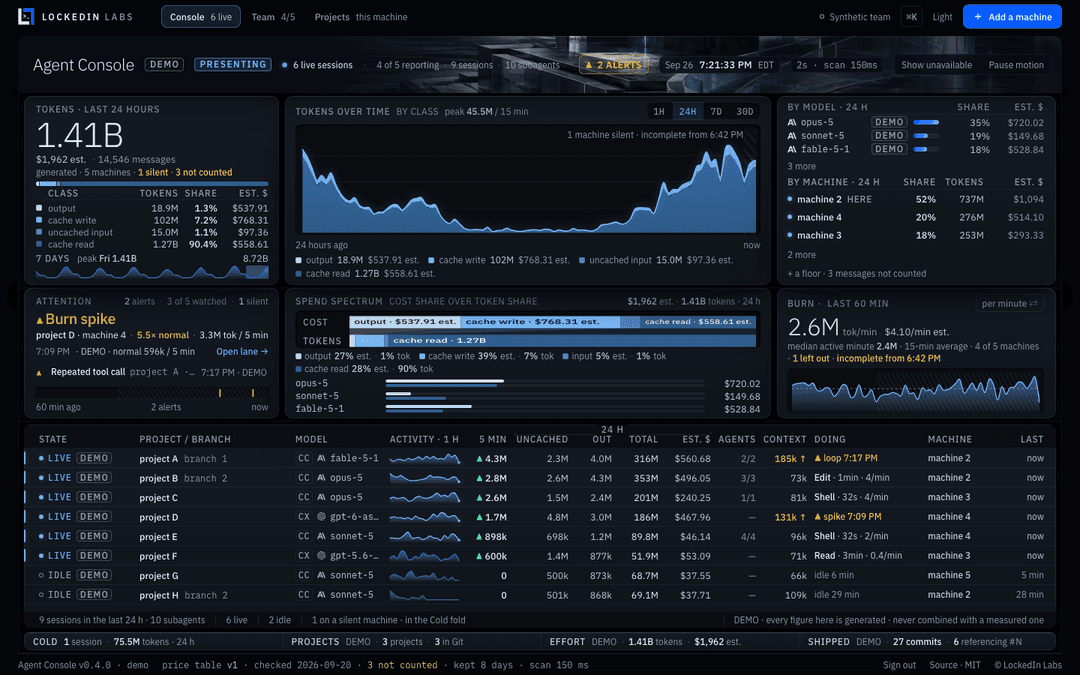Toggle the per minute burn unit
The height and width of the screenshot is (675, 1080).
point(1010,304)
